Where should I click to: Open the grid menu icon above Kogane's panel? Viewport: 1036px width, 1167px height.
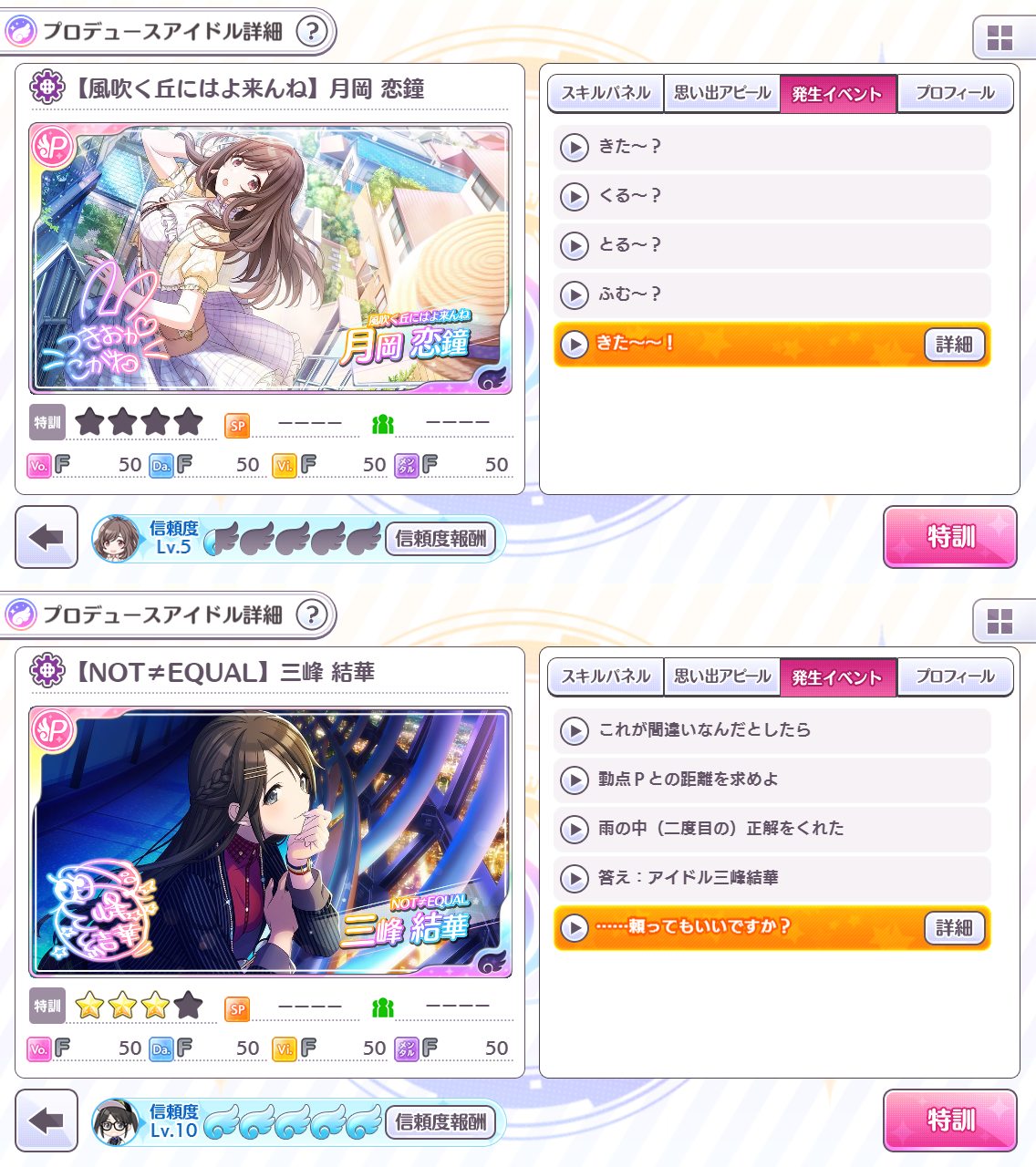pyautogui.click(x=1000, y=37)
